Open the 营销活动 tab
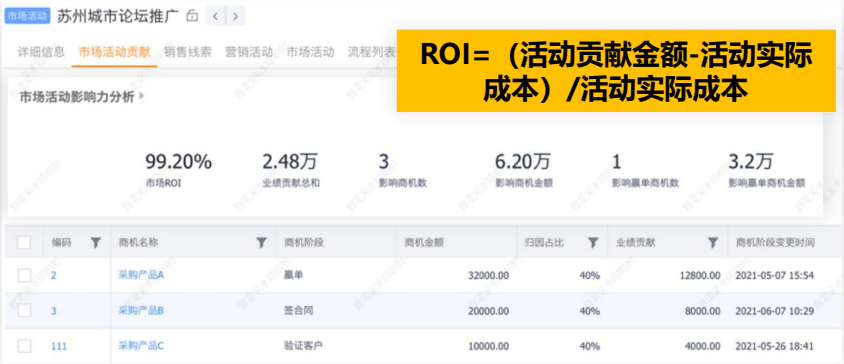Image resolution: width=844 pixels, height=364 pixels. coord(249,52)
